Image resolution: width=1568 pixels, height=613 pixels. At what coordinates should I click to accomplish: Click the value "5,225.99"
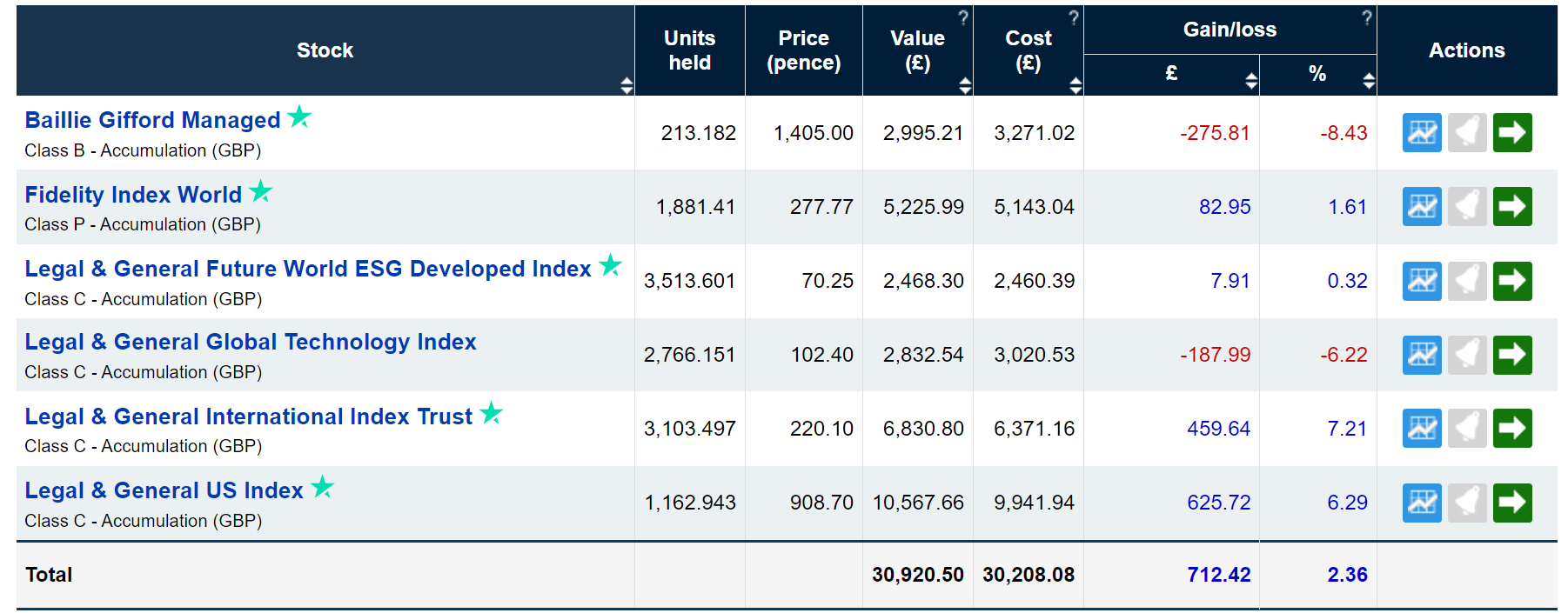pyautogui.click(x=923, y=207)
